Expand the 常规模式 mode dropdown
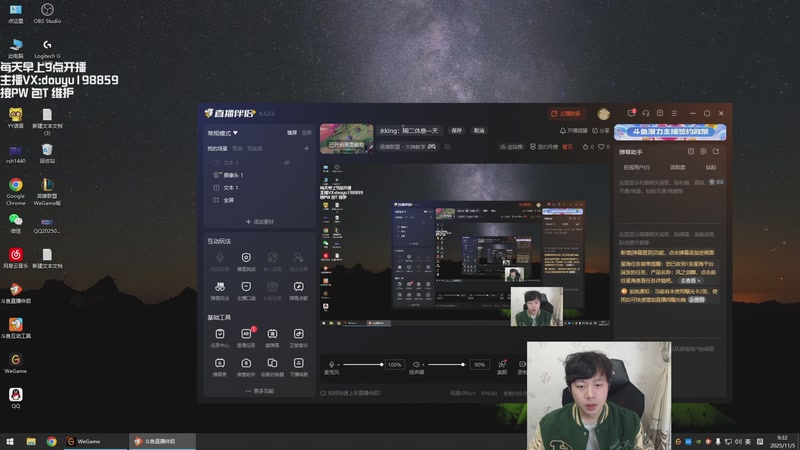The width and height of the screenshot is (800, 450). (x=222, y=133)
